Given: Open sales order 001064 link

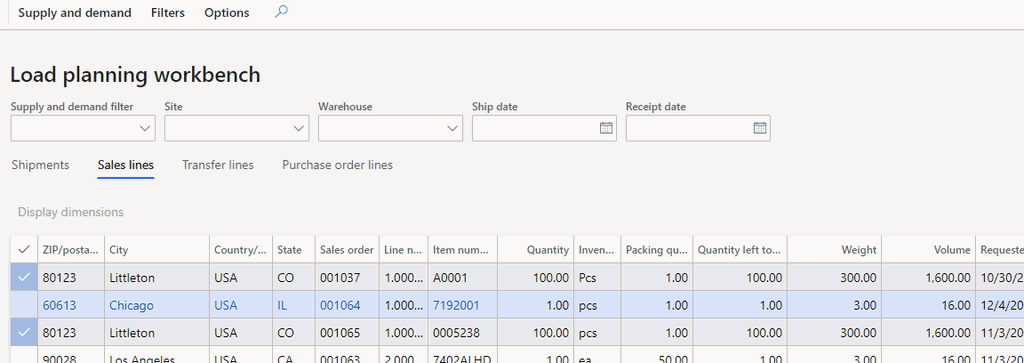Looking at the screenshot, I should [340, 305].
